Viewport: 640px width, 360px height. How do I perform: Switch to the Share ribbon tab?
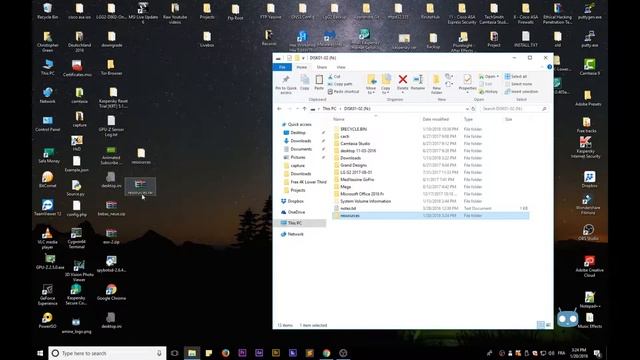(322, 67)
